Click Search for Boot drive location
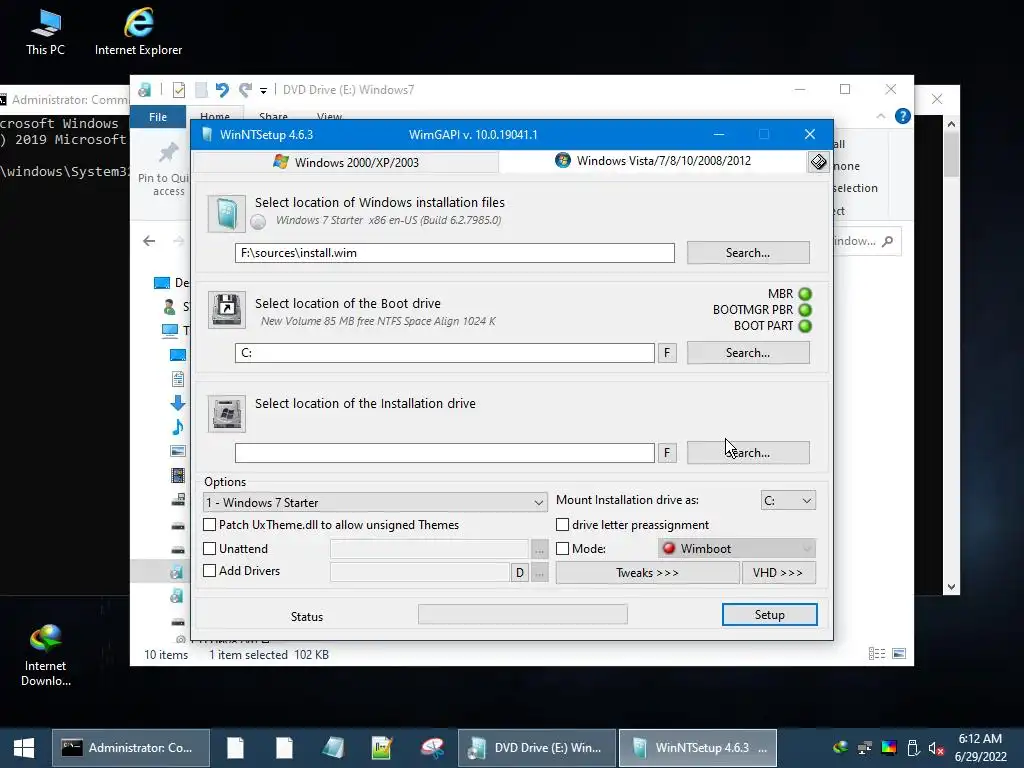This screenshot has height=768, width=1024. point(748,353)
